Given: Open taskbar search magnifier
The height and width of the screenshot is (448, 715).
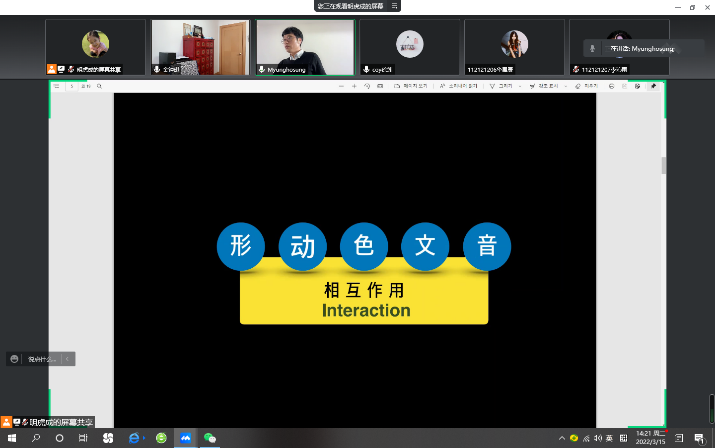Looking at the screenshot, I should point(36,438).
